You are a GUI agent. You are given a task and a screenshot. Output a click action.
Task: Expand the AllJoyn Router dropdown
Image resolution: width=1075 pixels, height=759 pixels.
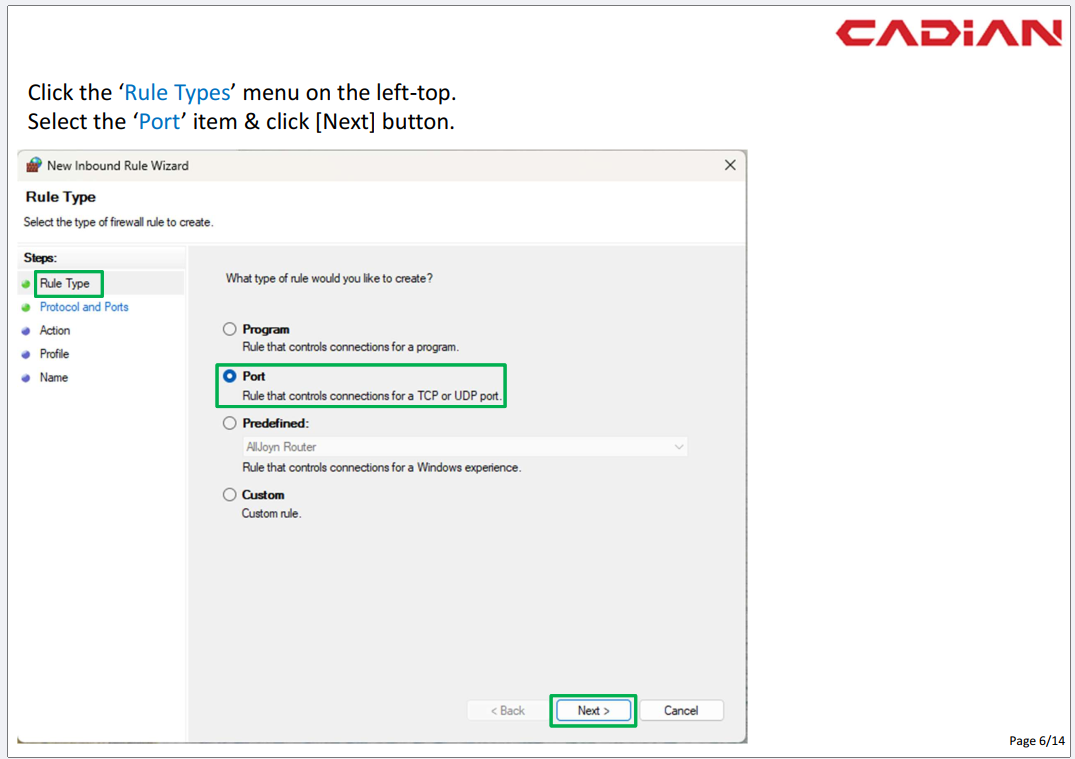(679, 447)
